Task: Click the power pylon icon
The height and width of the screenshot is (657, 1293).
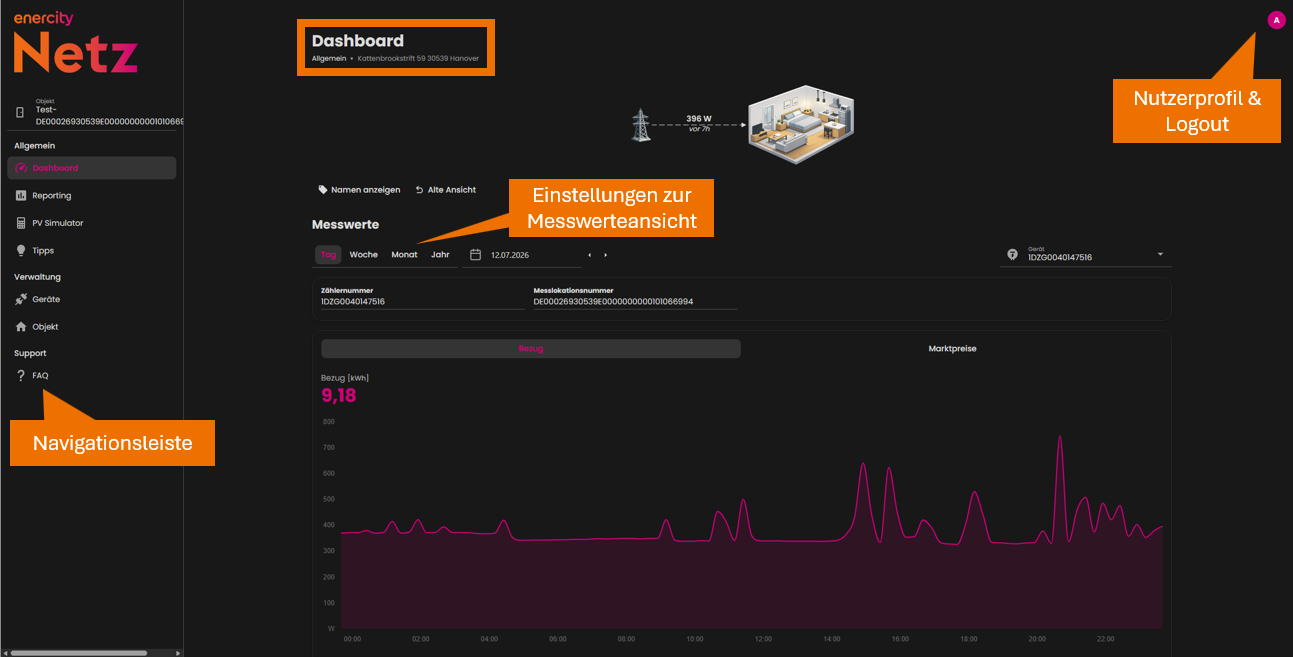Action: point(640,124)
